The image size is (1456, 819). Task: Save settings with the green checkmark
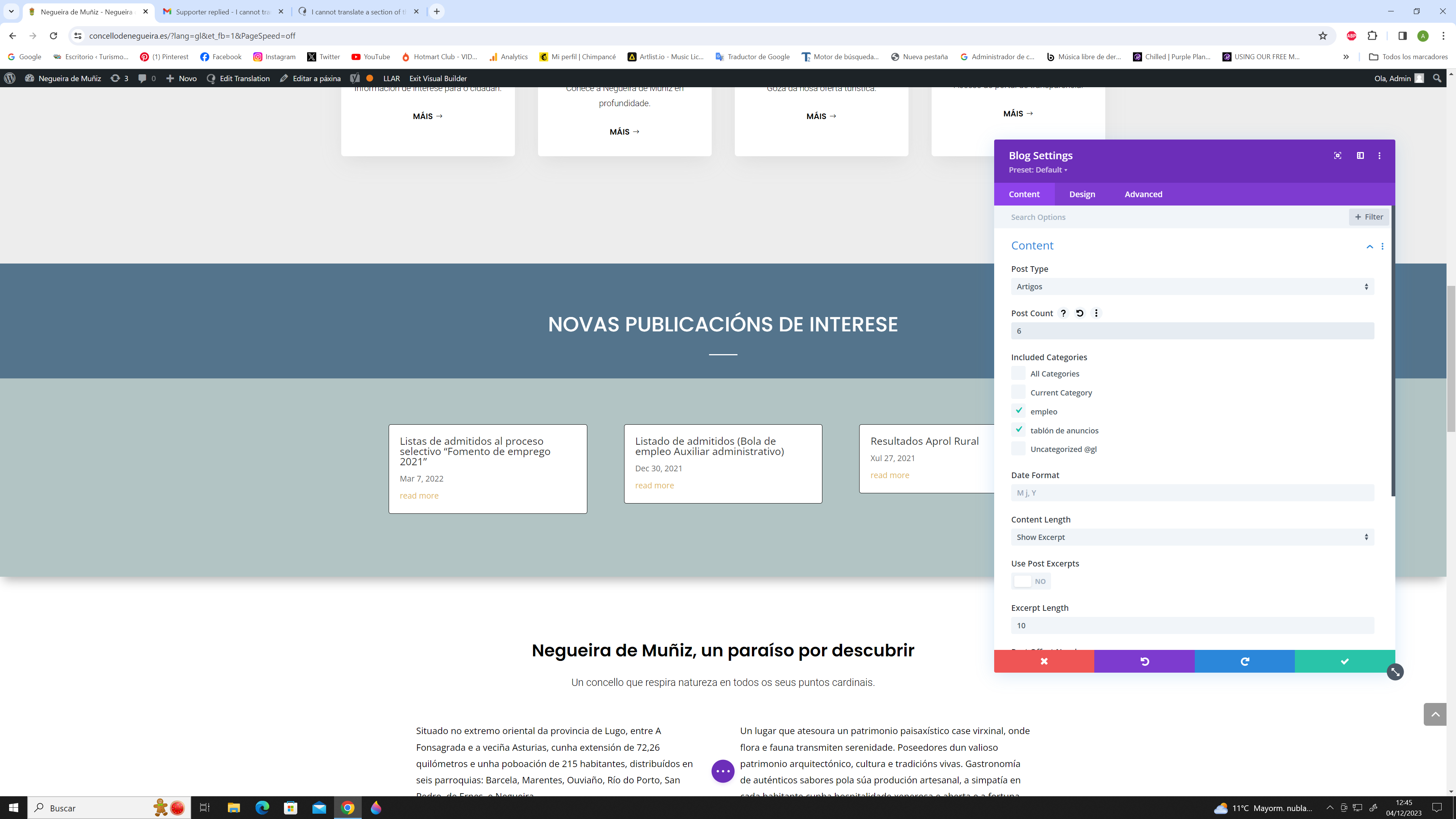(1344, 661)
